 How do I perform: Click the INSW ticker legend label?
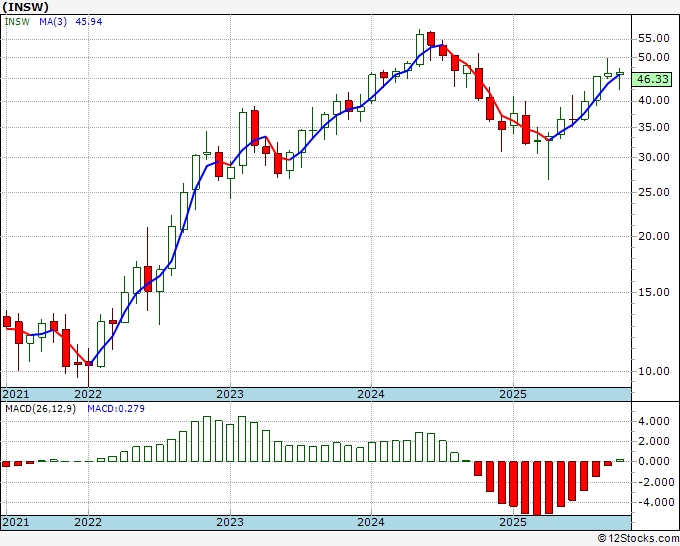click(17, 21)
